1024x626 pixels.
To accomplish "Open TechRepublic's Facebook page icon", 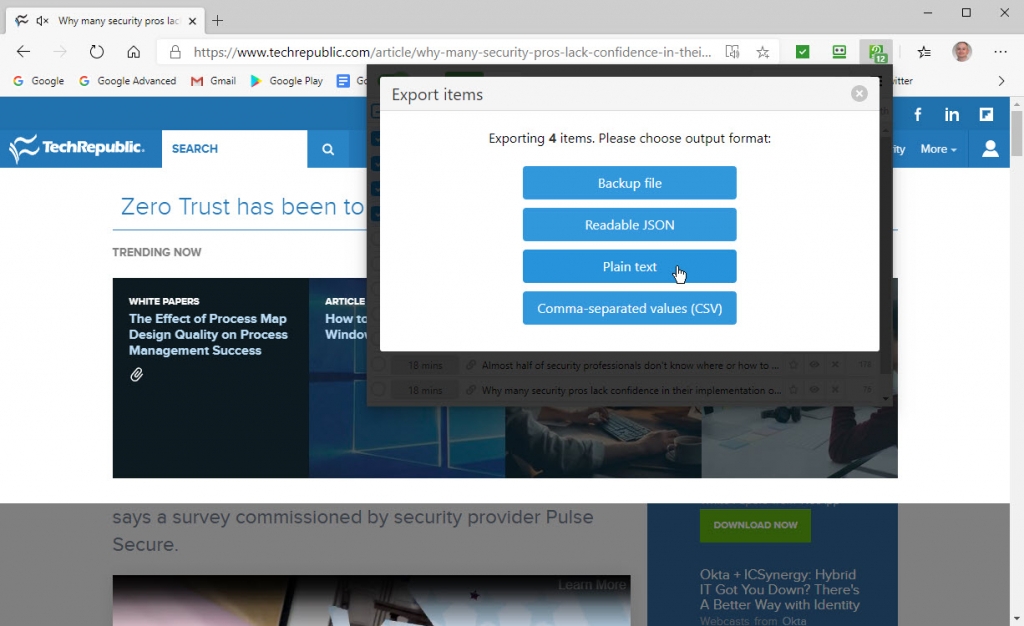I will tap(918, 115).
